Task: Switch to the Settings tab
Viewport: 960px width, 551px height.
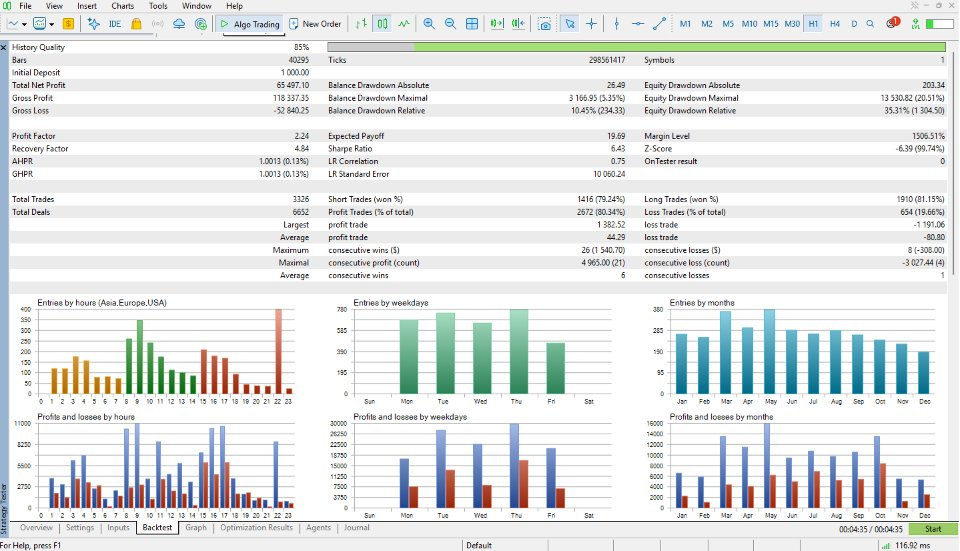Action: (x=80, y=528)
